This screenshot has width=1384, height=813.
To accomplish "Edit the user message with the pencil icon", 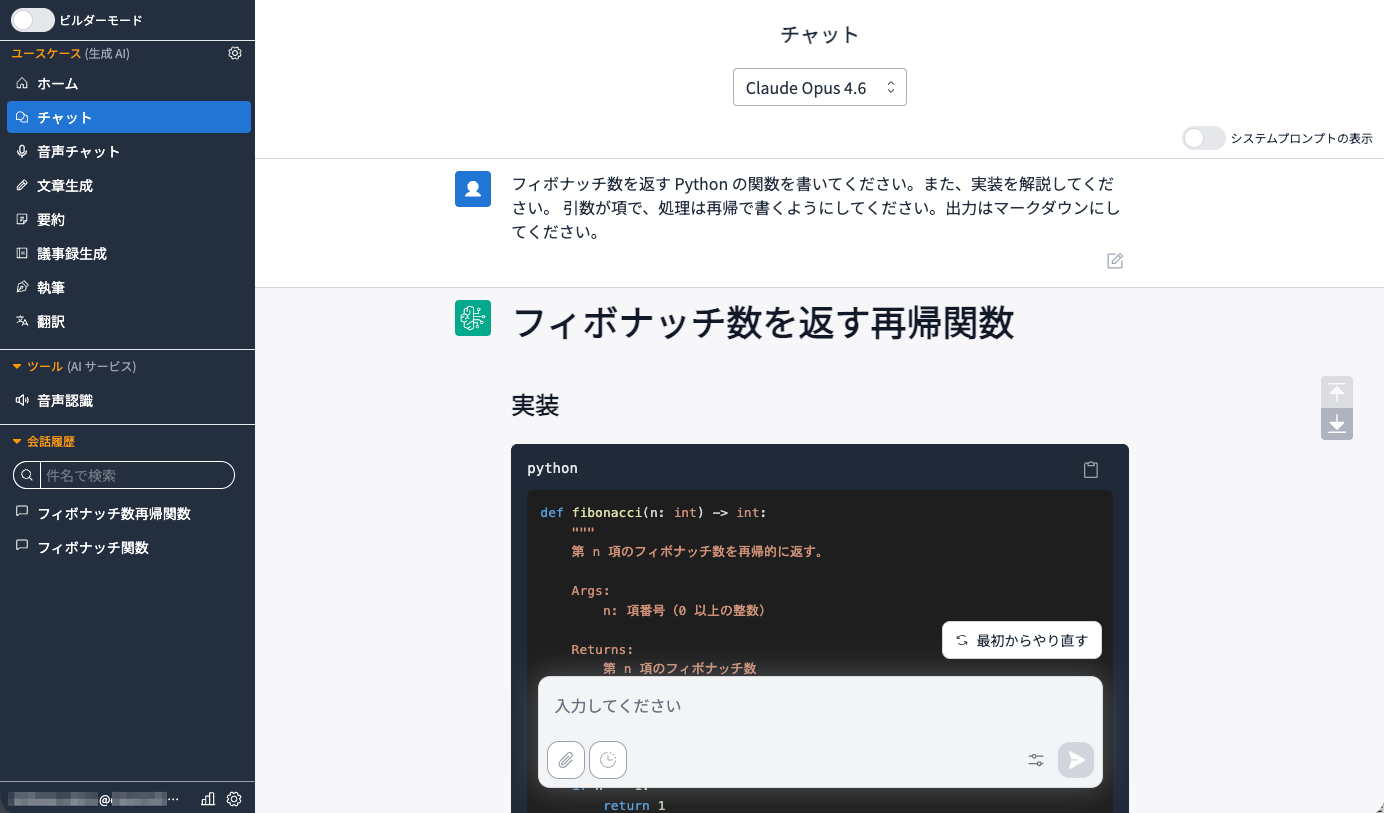I will point(1115,261).
